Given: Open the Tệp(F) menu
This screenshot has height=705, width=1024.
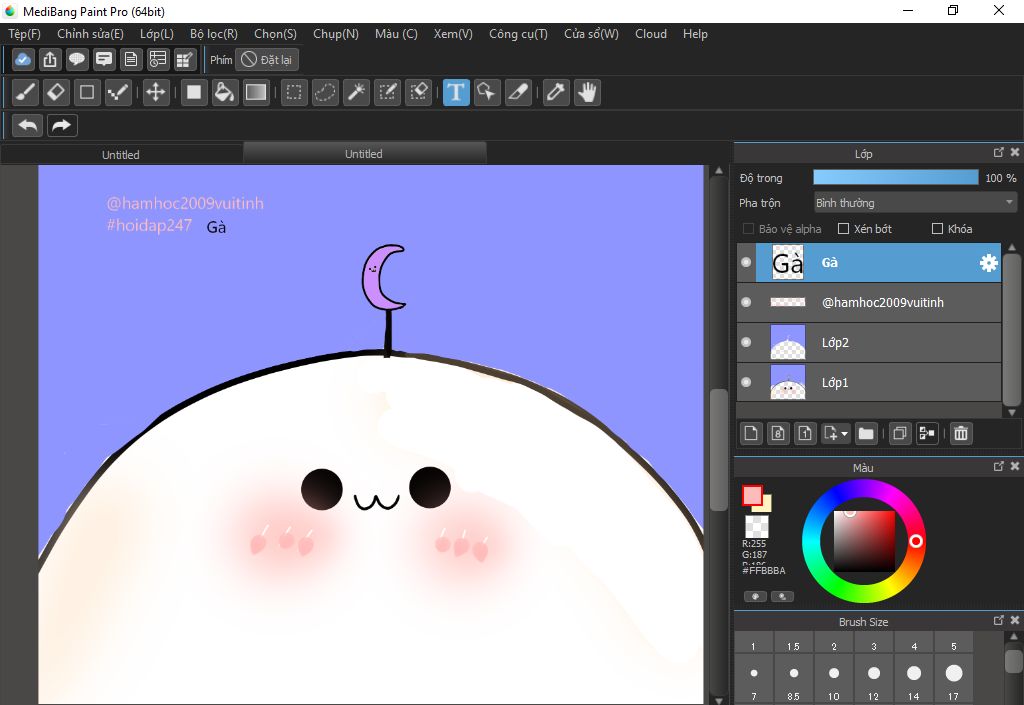Looking at the screenshot, I should pyautogui.click(x=24, y=34).
